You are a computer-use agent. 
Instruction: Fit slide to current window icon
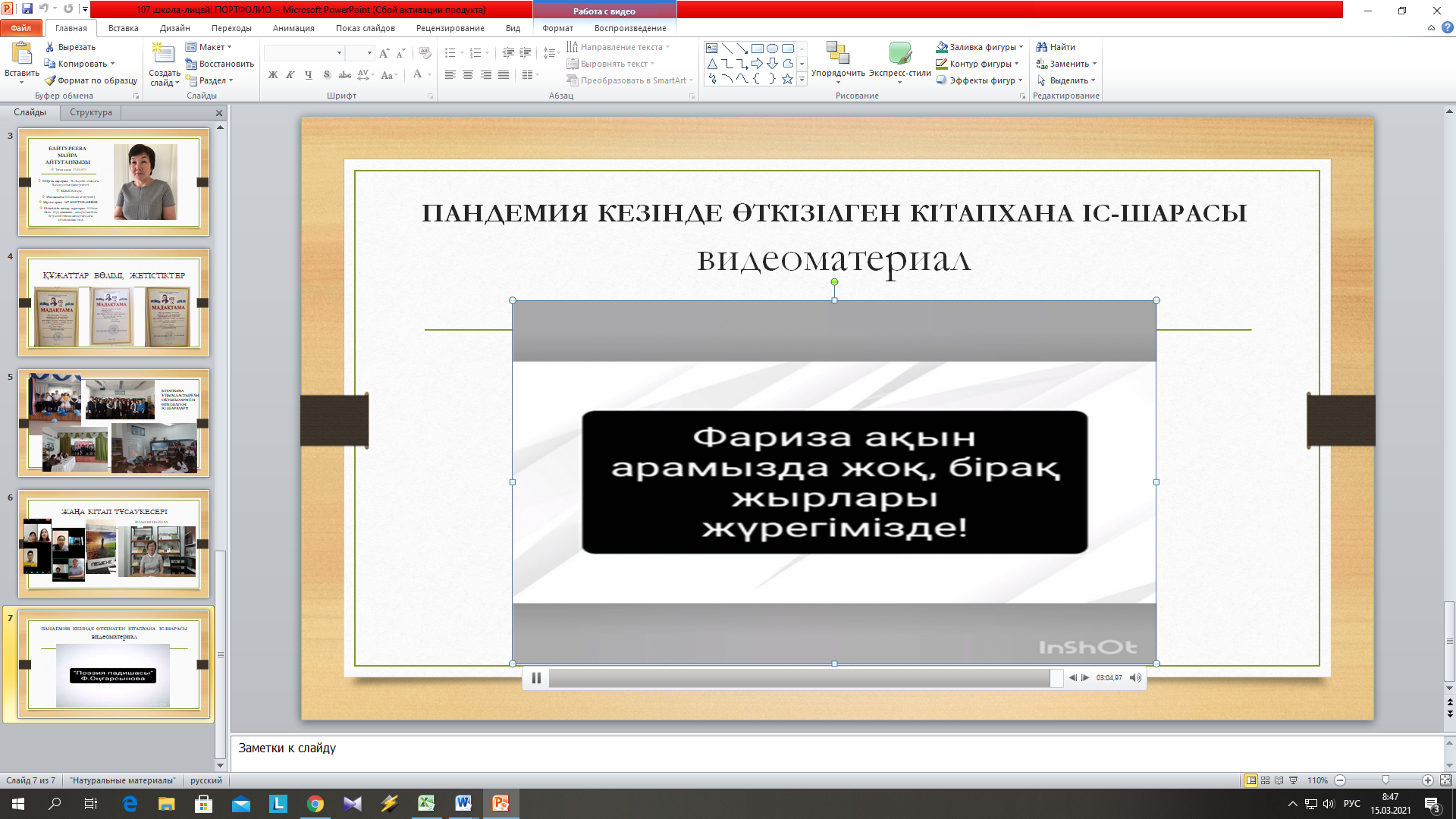click(1445, 780)
